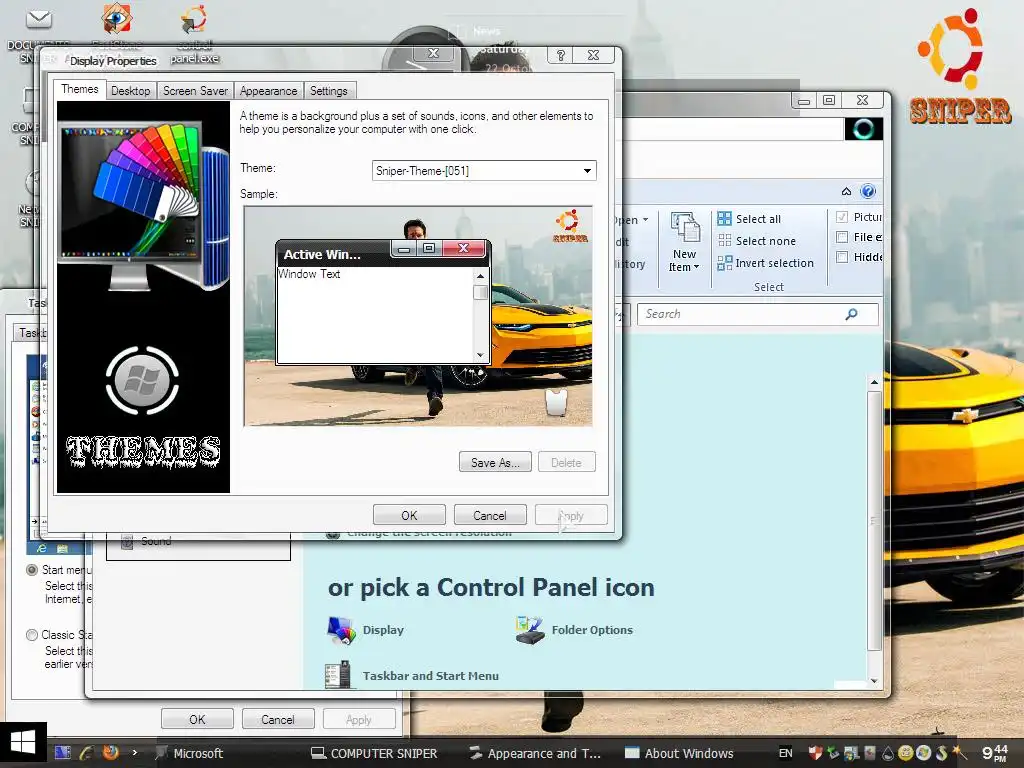This screenshot has width=1024, height=768.
Task: Click inside the Search field
Action: [x=758, y=314]
